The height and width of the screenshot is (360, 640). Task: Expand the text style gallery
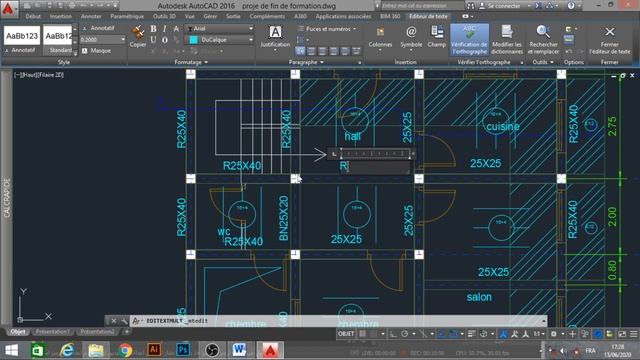tap(75, 53)
